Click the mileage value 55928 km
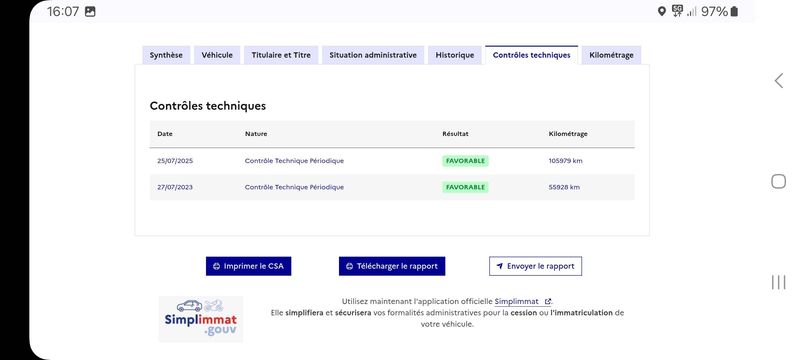 pyautogui.click(x=564, y=187)
